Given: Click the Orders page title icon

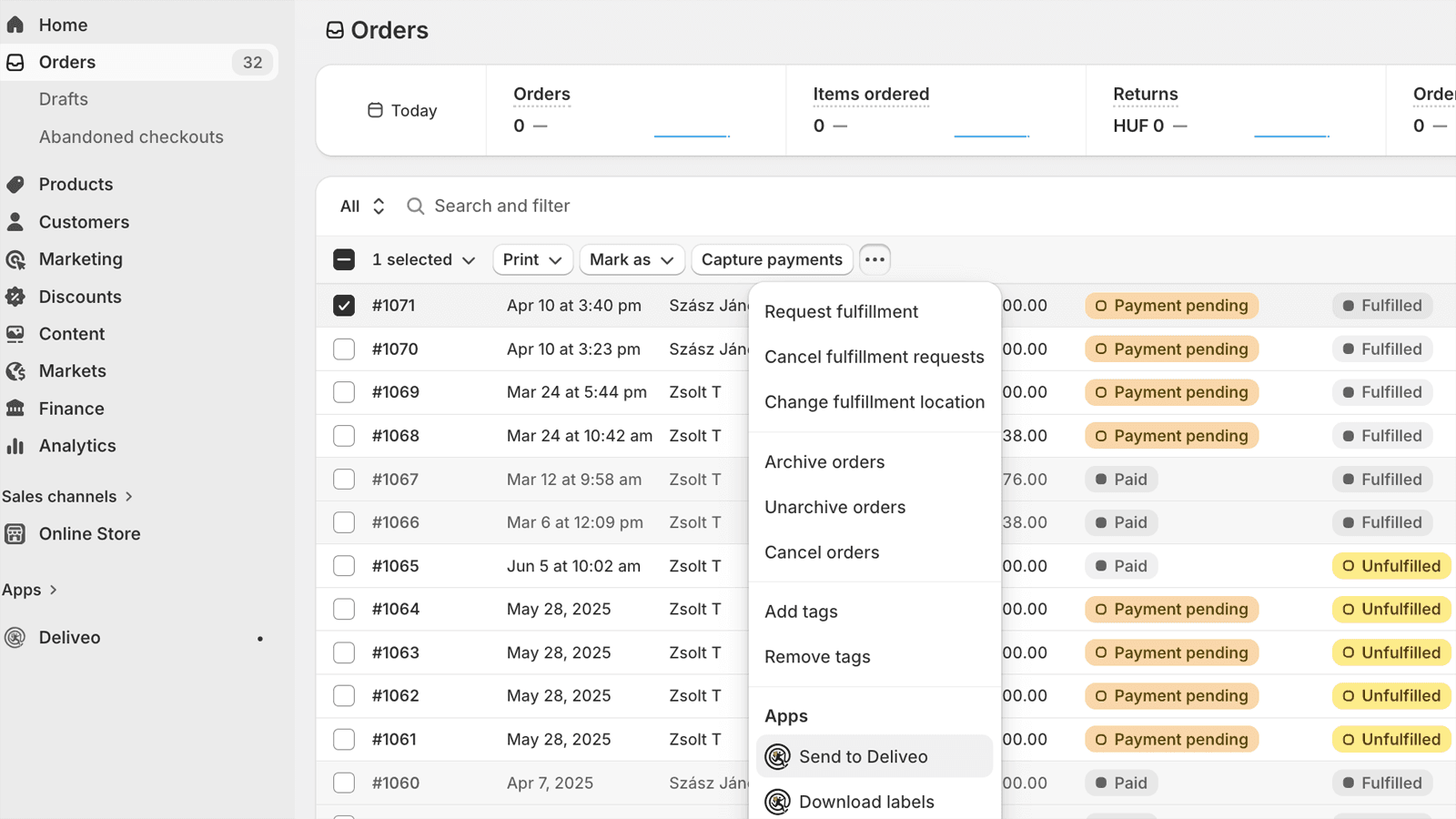Looking at the screenshot, I should point(335,30).
